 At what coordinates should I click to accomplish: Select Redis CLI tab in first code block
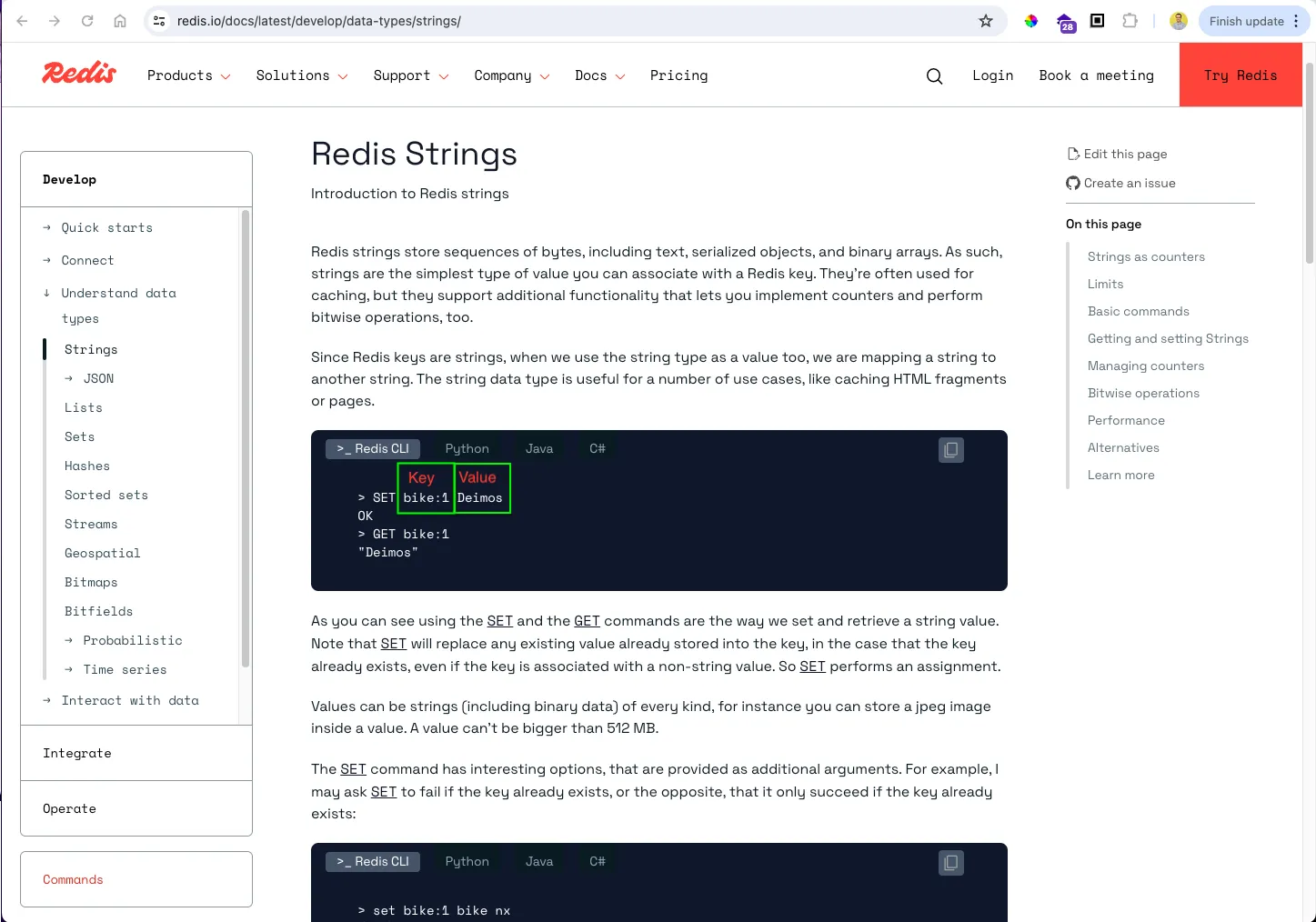point(373,449)
